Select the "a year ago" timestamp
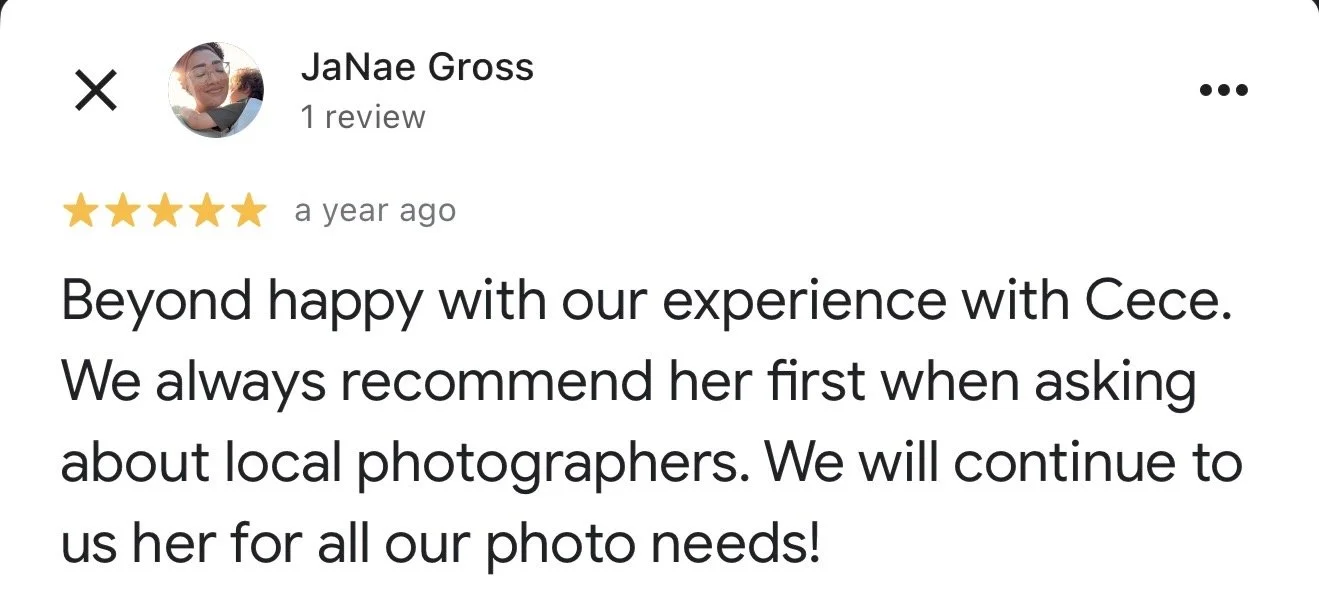The height and width of the screenshot is (594, 1319). click(x=375, y=212)
